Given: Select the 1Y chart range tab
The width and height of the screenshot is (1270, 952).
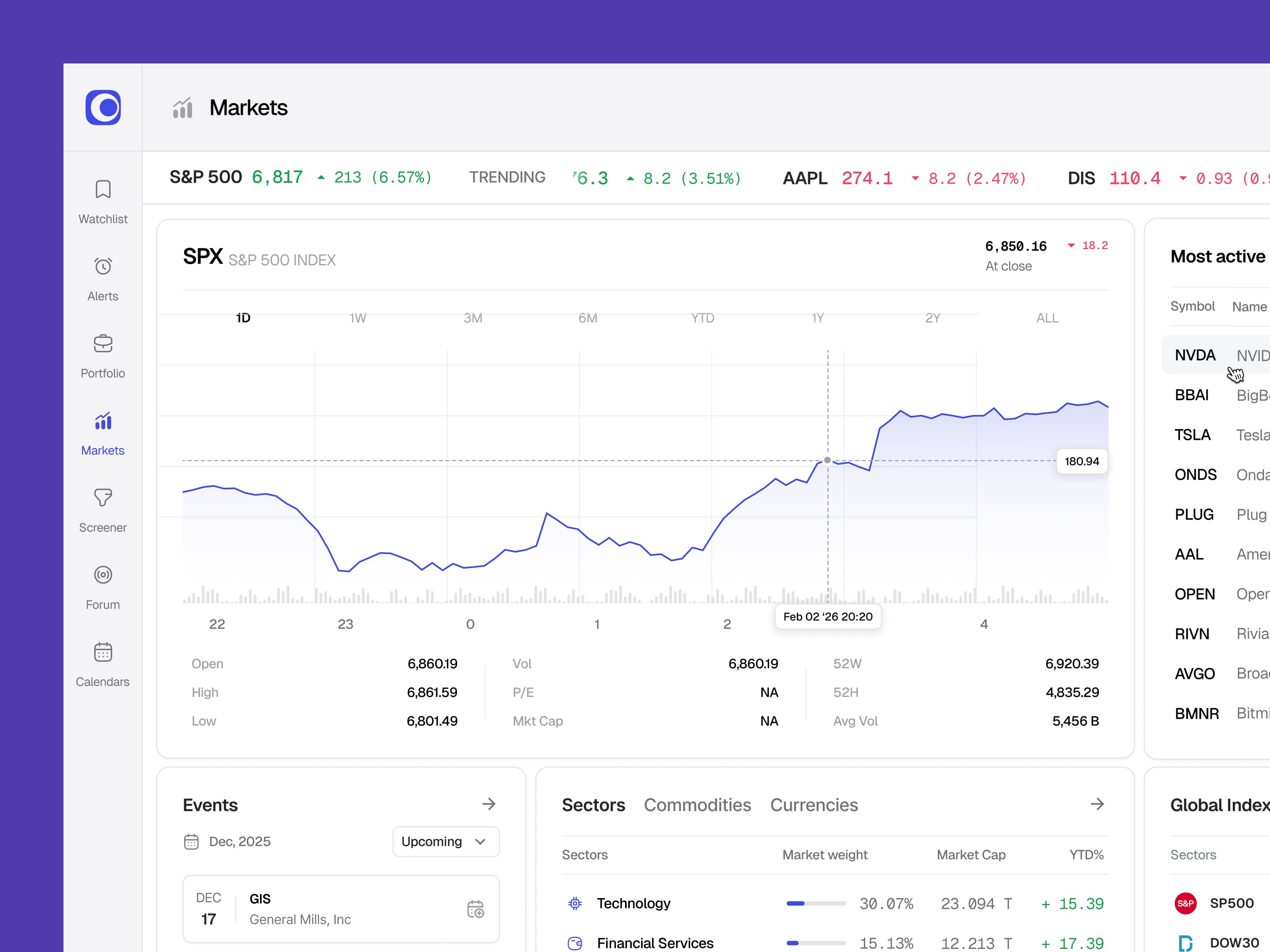Looking at the screenshot, I should tap(818, 318).
